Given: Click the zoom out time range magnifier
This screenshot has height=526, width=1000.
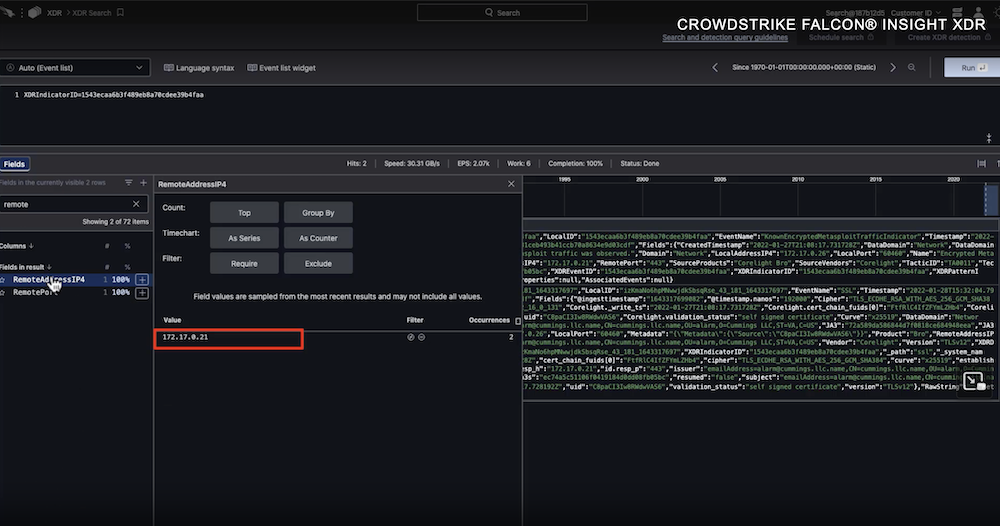Looking at the screenshot, I should click(x=911, y=68).
